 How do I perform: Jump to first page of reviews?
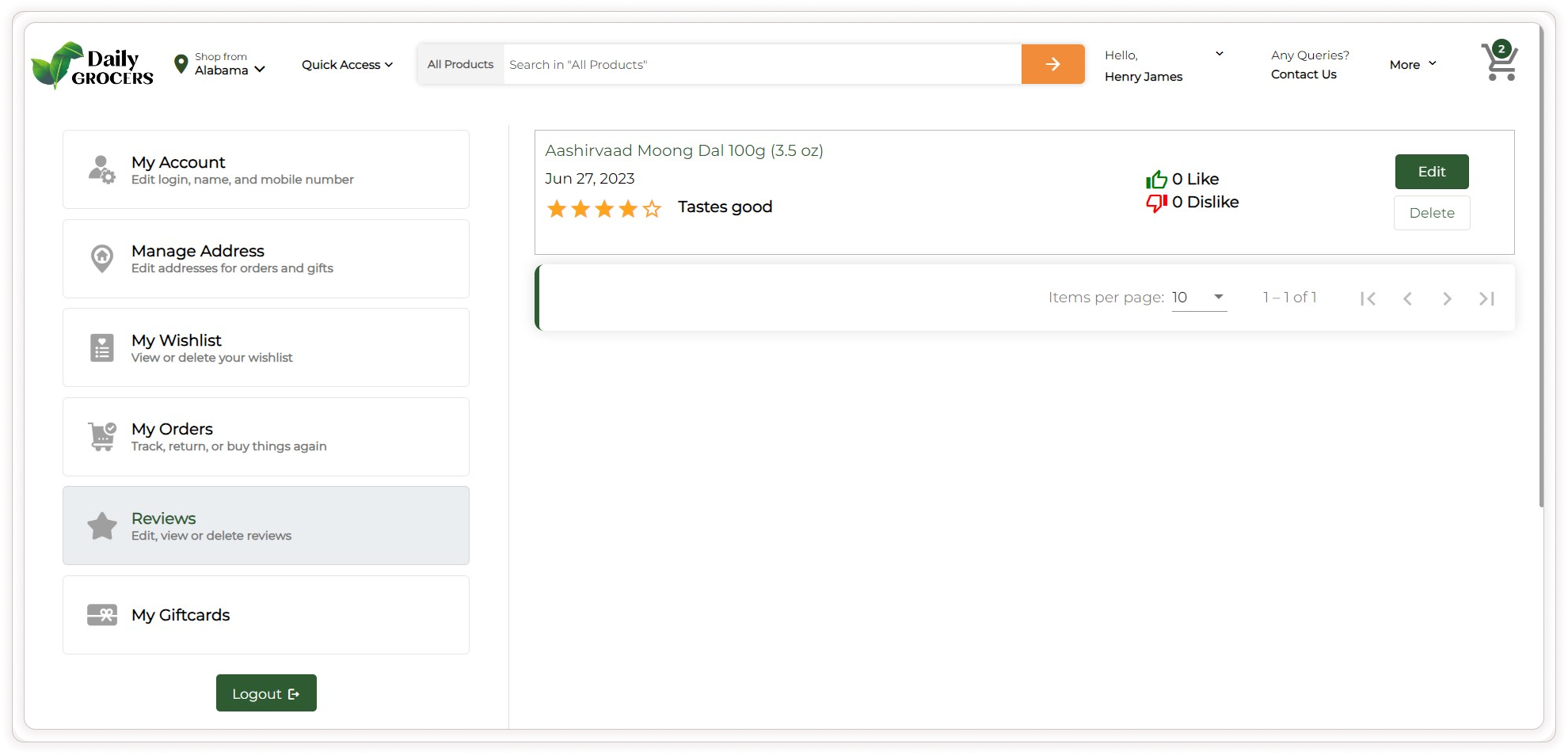[x=1368, y=298]
